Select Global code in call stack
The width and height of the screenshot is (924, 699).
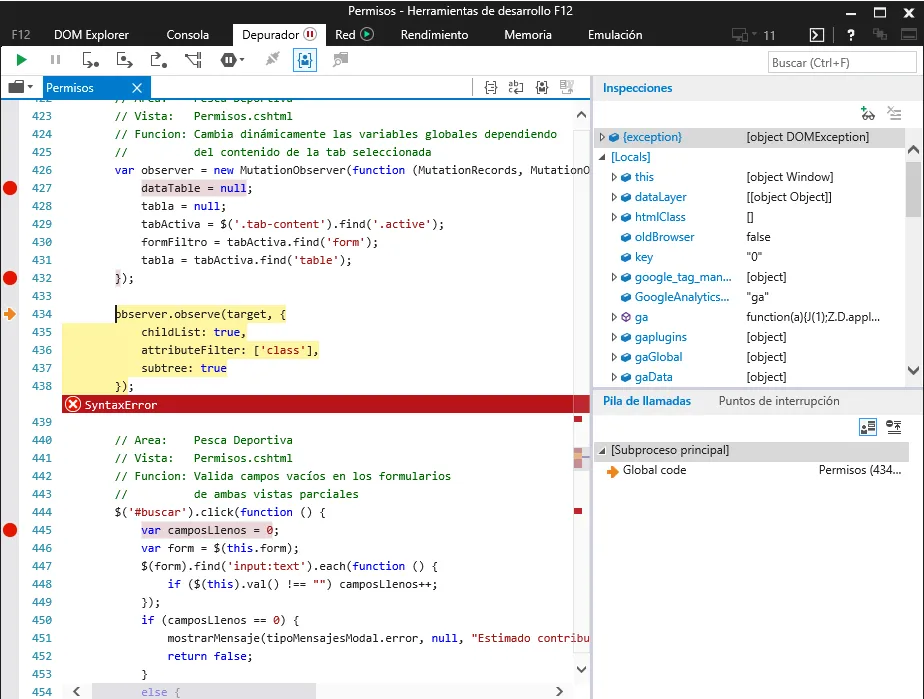(654, 470)
